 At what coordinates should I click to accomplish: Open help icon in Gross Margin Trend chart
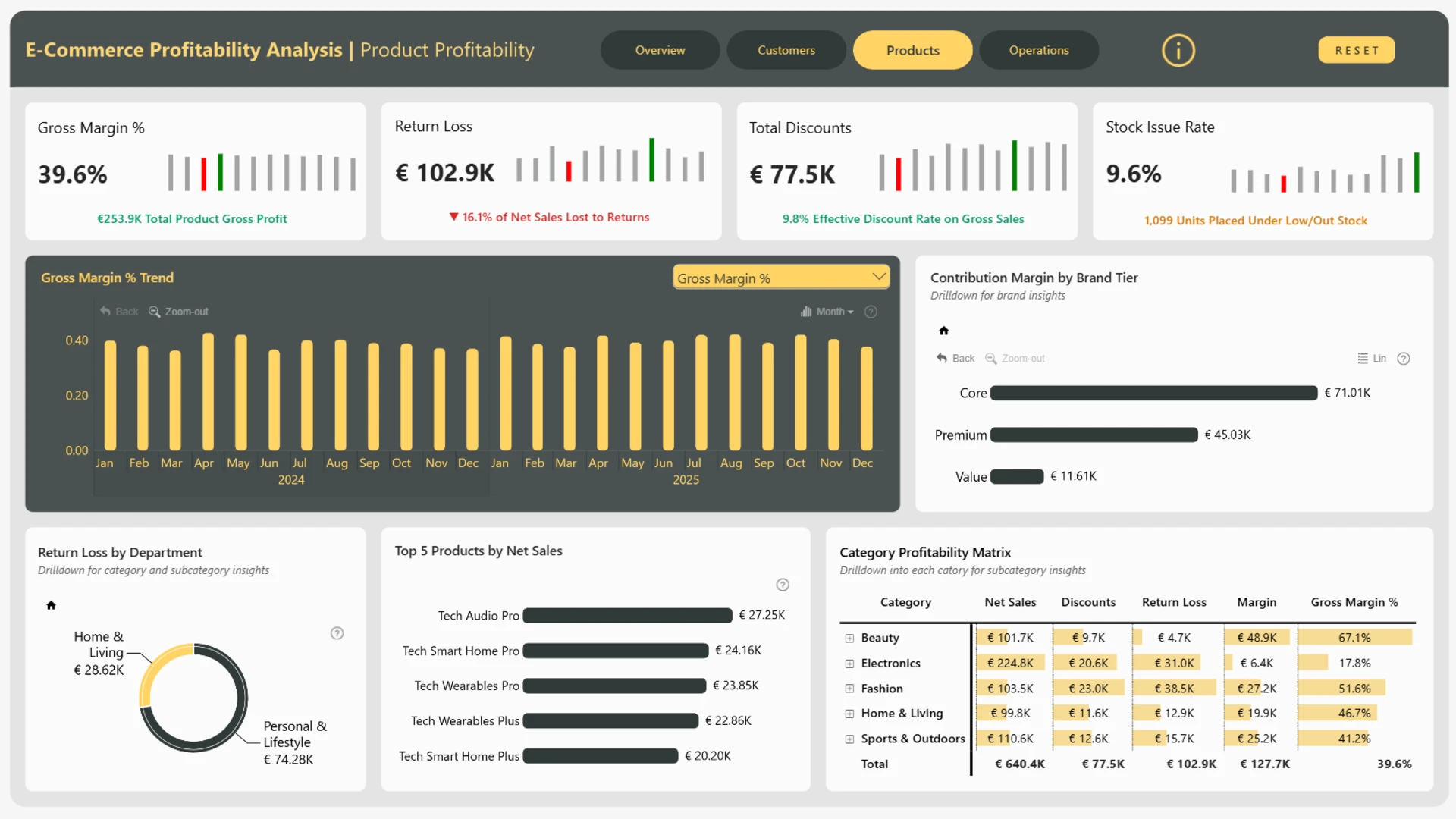tap(871, 312)
